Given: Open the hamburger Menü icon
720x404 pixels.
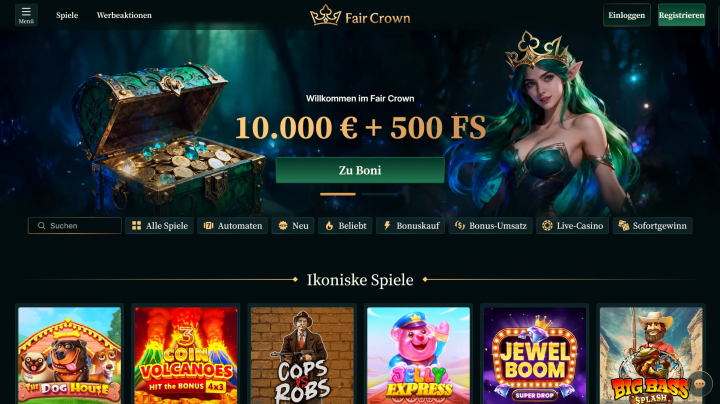Looking at the screenshot, I should [x=26, y=15].
